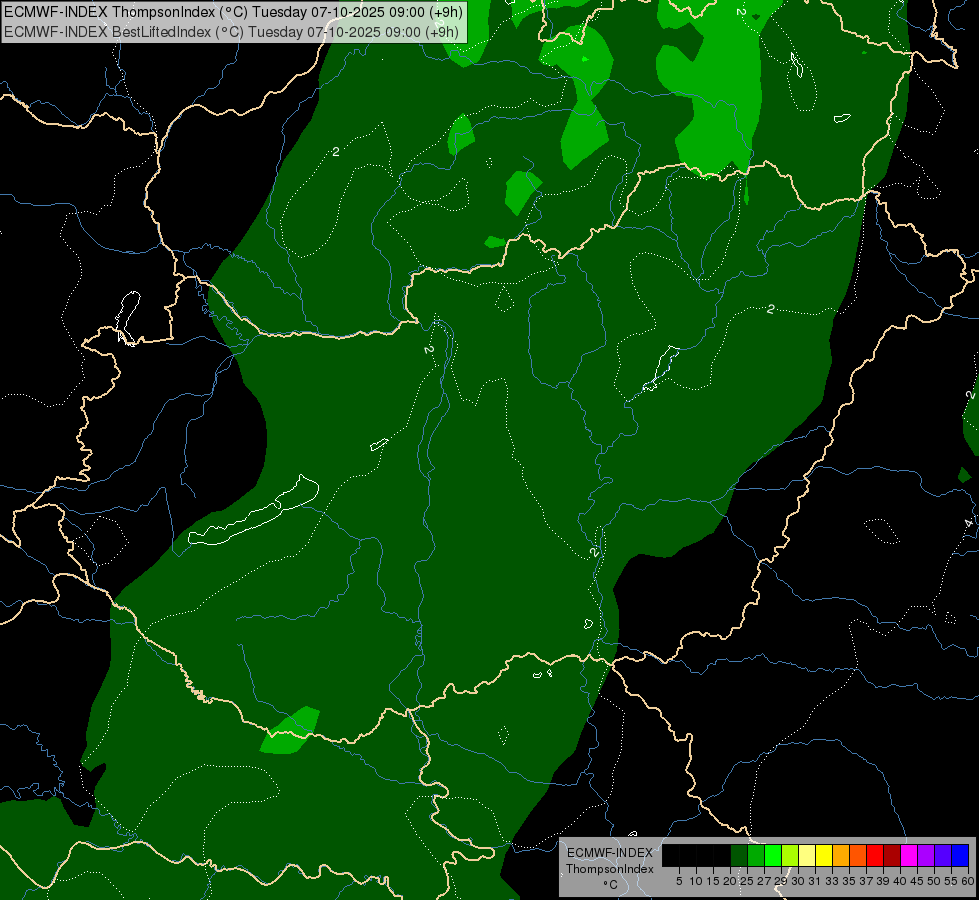Select the magenta 40–45 legend swatch
The image size is (979, 900).
click(x=908, y=855)
